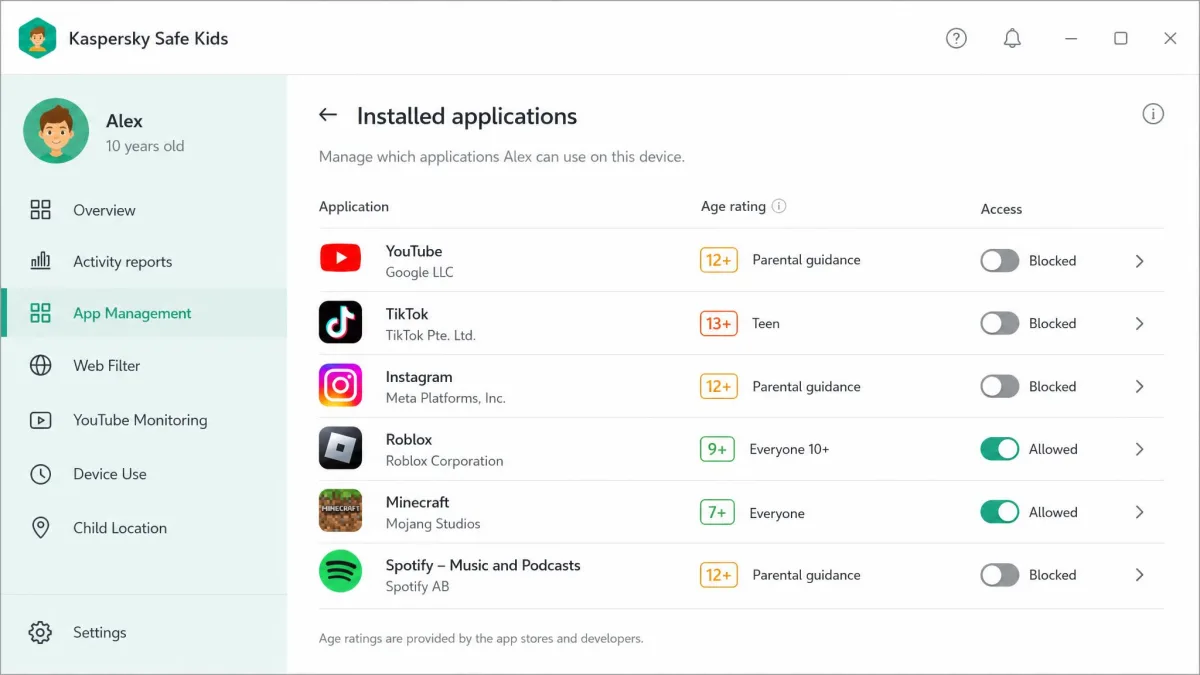Click the App Management grid icon
The height and width of the screenshot is (675, 1200).
40,313
